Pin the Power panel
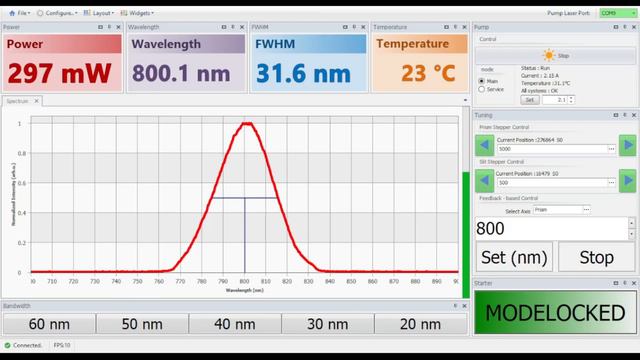 click(x=109, y=27)
